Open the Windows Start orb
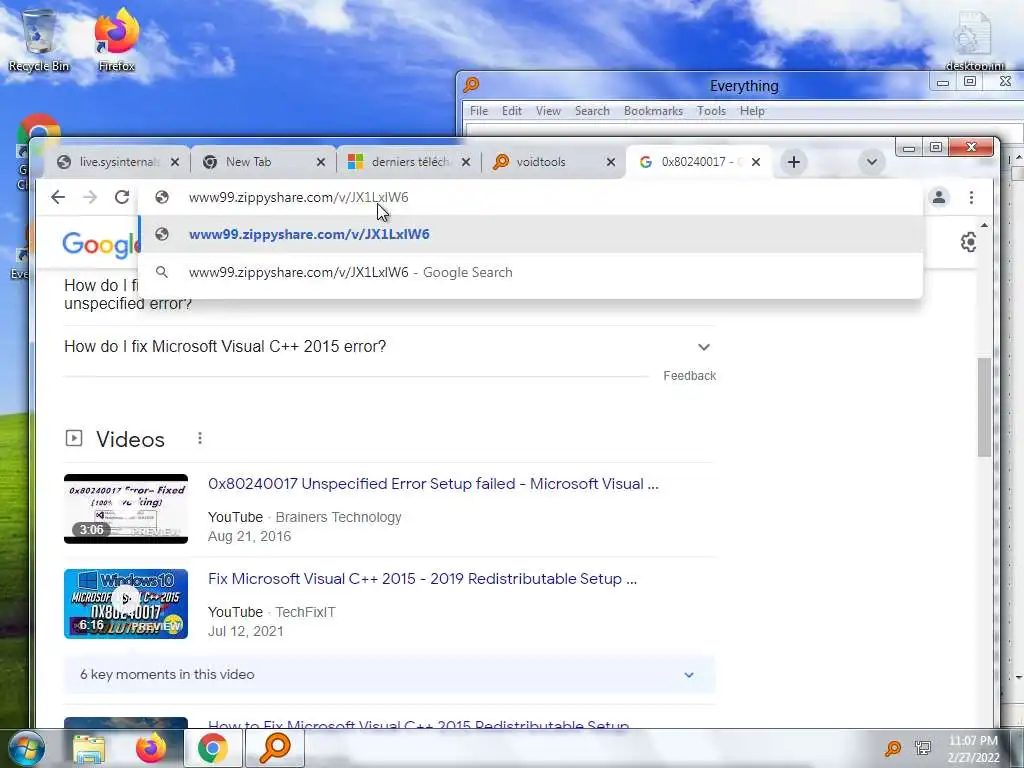Image resolution: width=1024 pixels, height=768 pixels. point(25,748)
